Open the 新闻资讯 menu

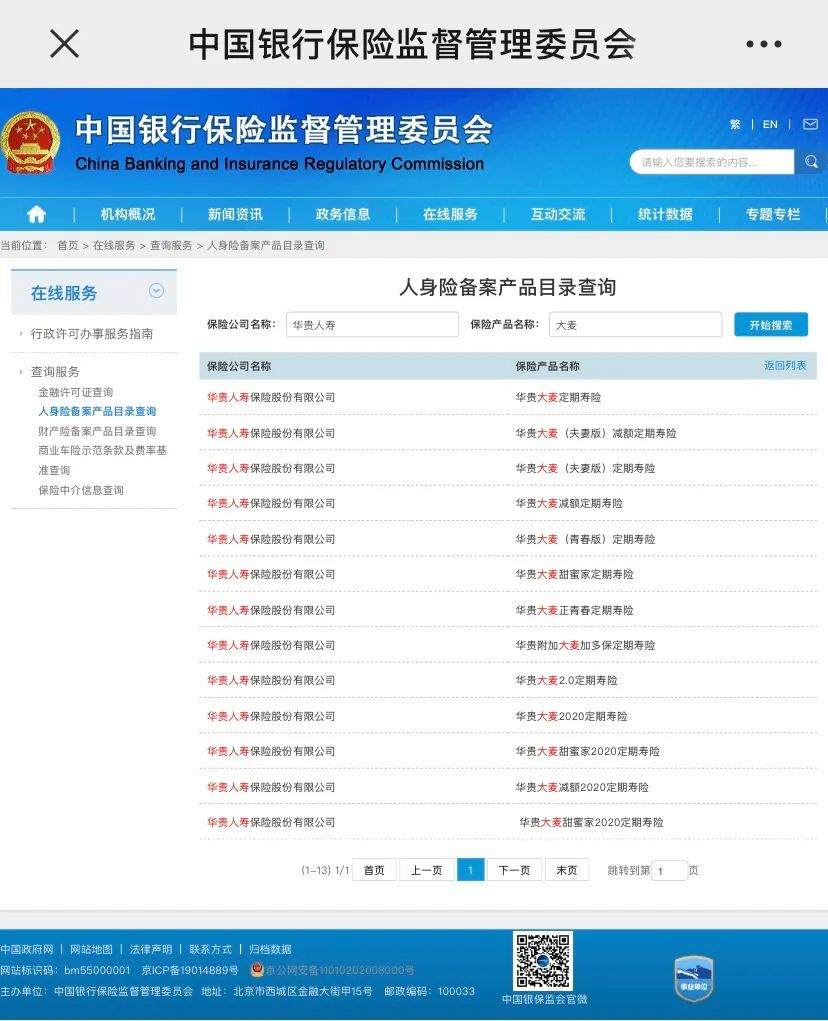pos(235,214)
